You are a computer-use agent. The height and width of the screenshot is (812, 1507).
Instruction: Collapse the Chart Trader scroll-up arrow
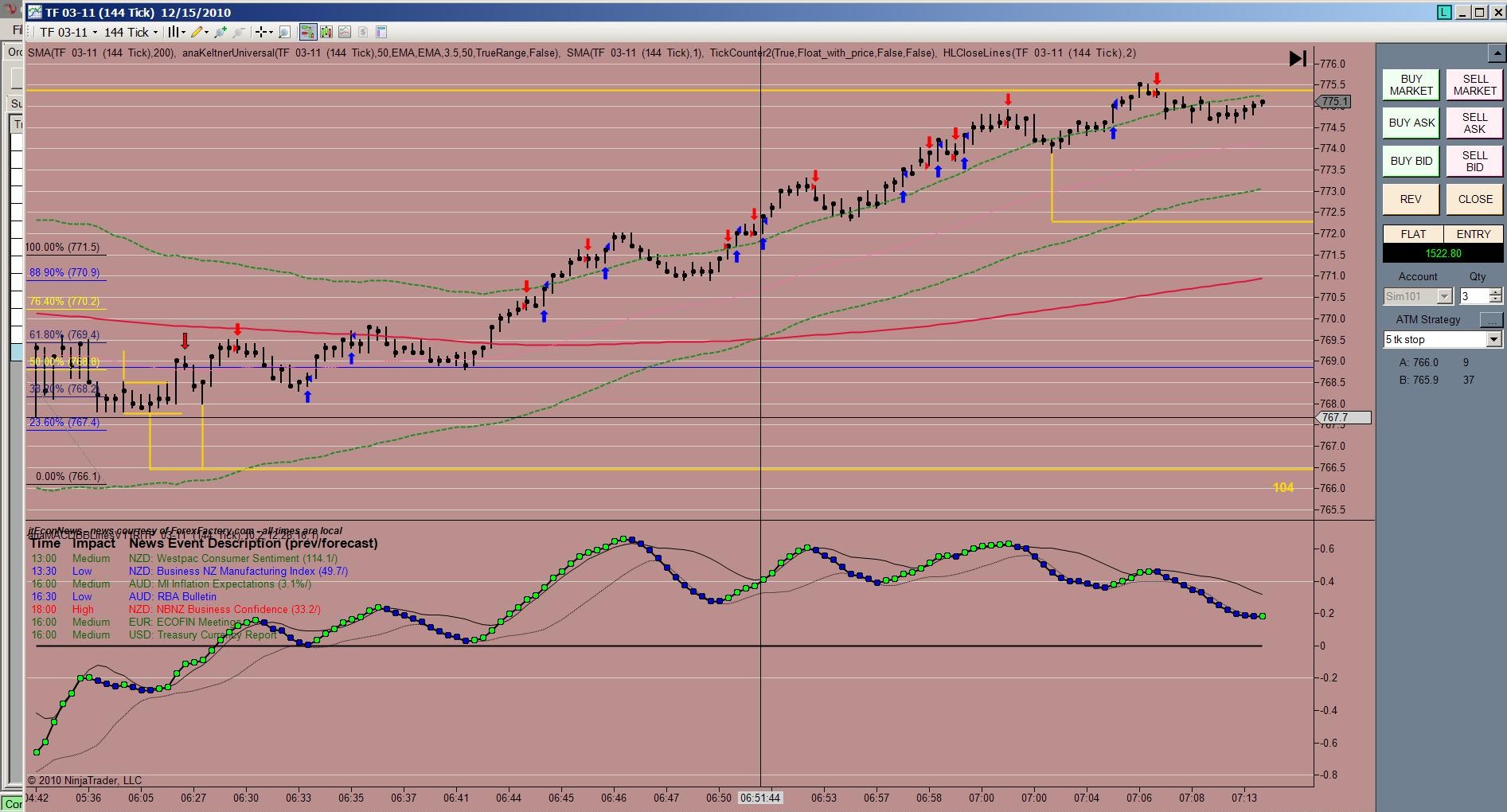coord(1496,53)
